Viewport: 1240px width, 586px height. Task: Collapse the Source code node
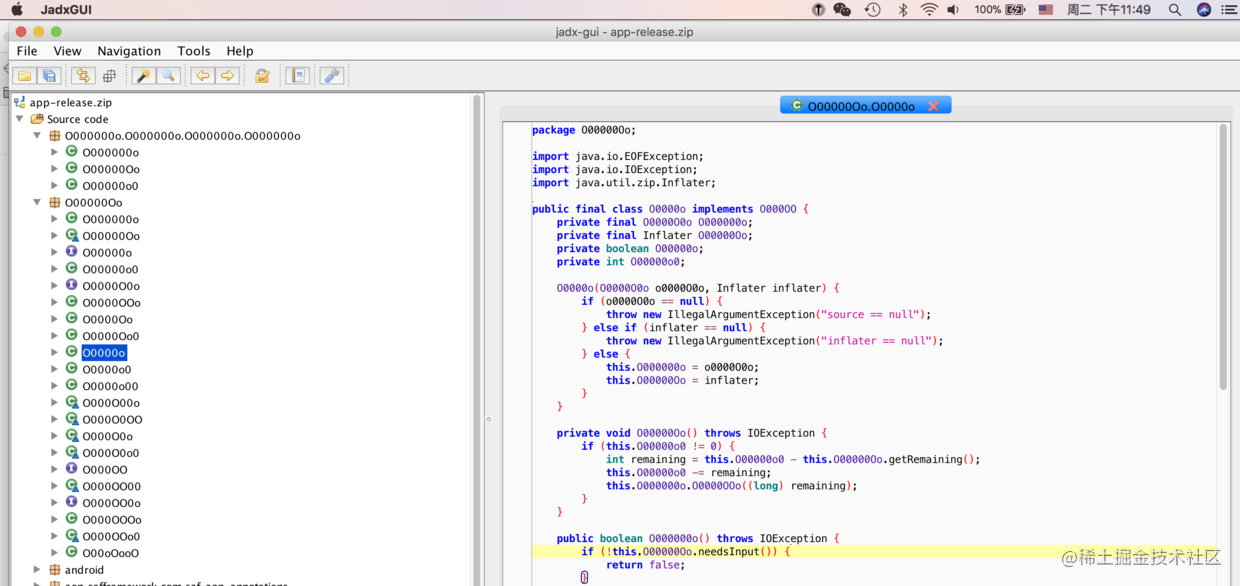click(20, 119)
